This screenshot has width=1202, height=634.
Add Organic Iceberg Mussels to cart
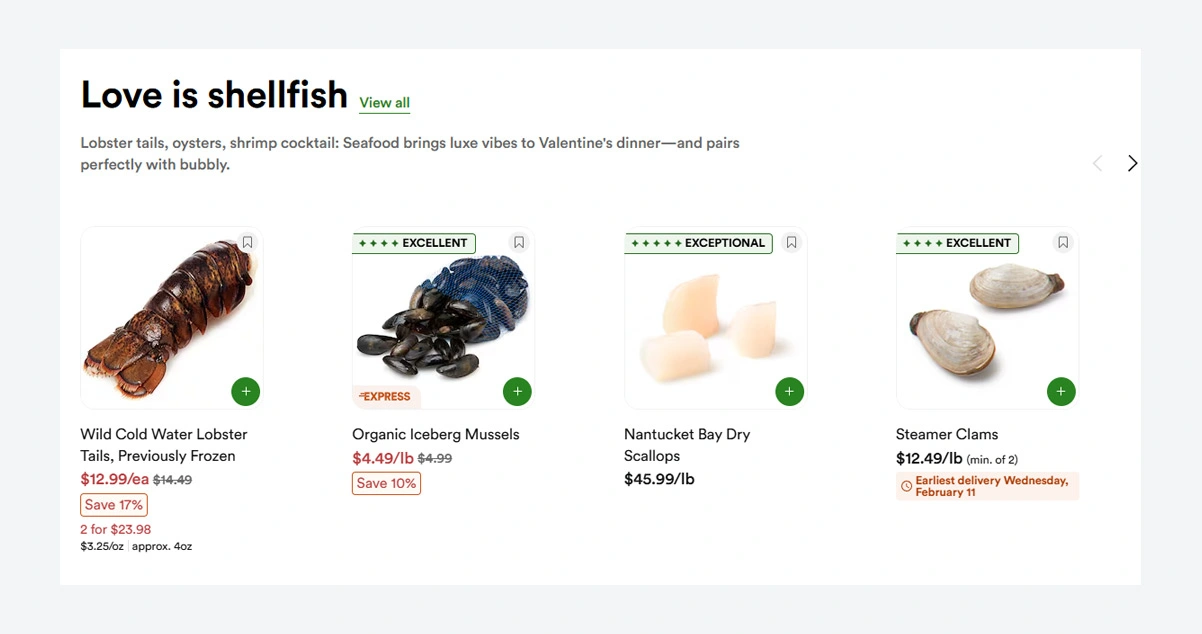[517, 391]
